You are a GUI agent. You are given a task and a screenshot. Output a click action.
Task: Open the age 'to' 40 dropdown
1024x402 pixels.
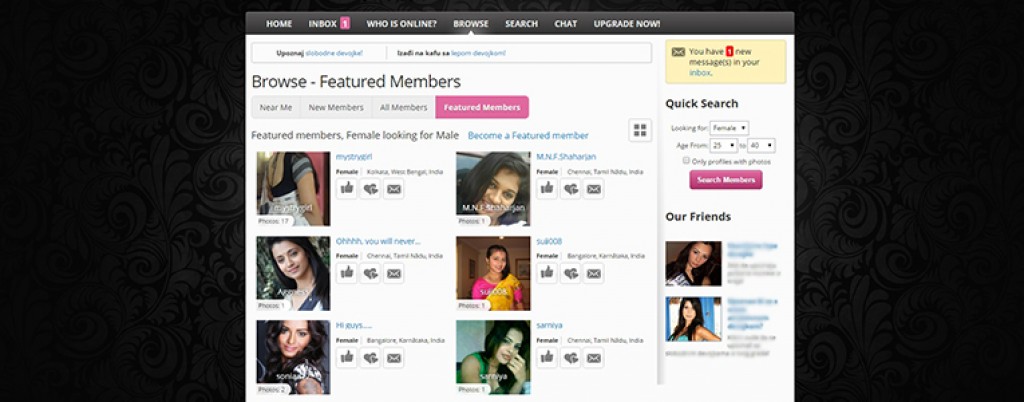(761, 146)
